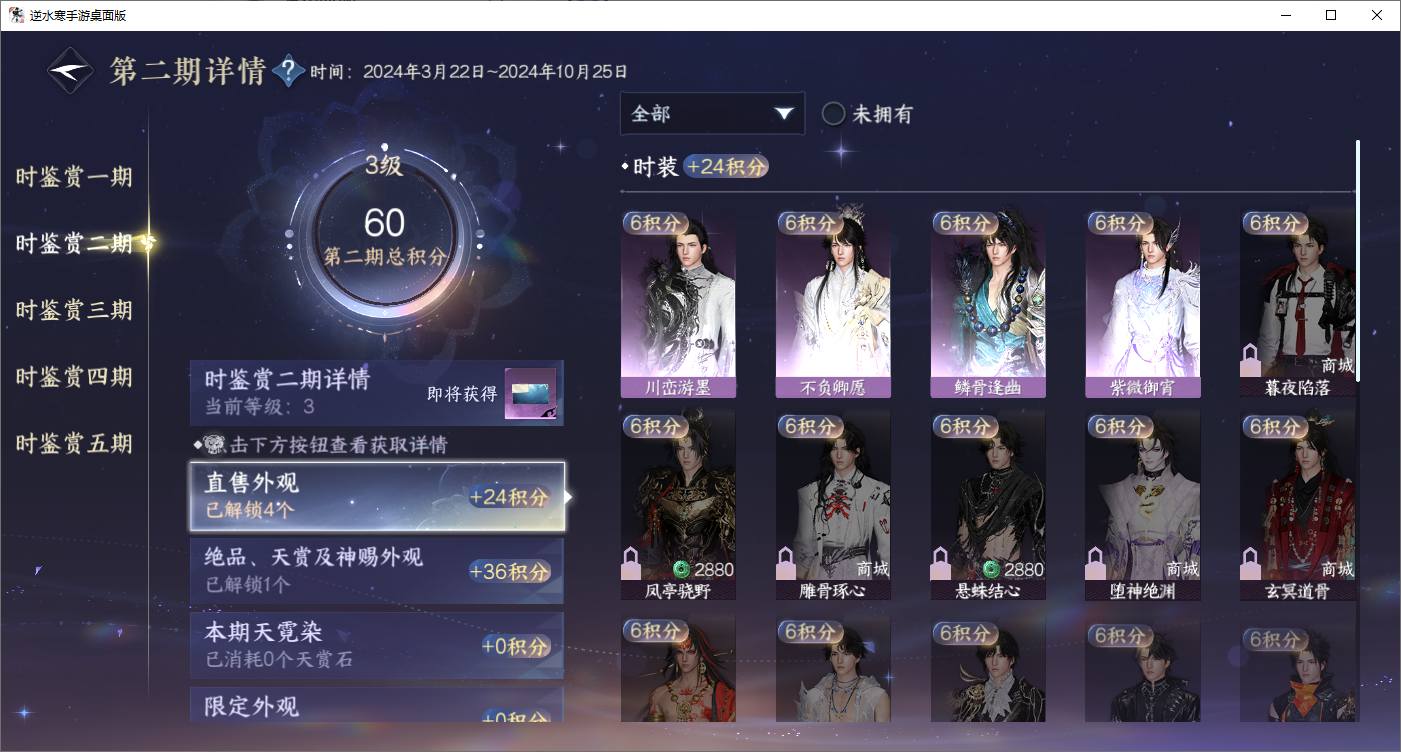Screen dimensions: 1401x752
Task: Click the dropdown arrow next to 全部
Action: [783, 114]
